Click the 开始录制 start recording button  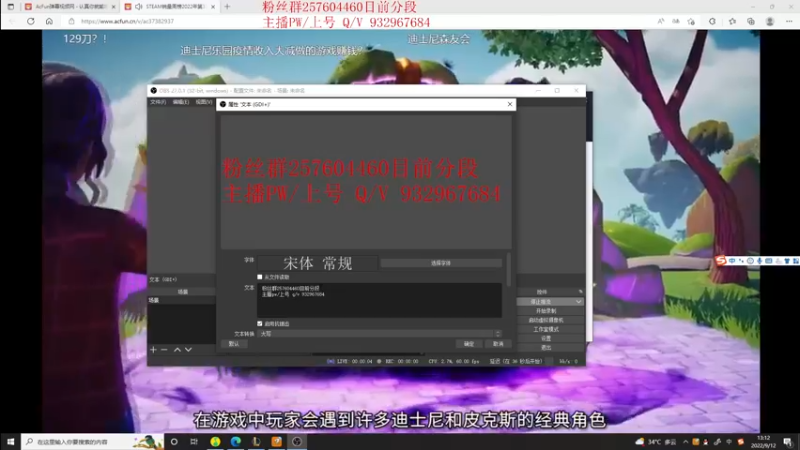(x=549, y=311)
